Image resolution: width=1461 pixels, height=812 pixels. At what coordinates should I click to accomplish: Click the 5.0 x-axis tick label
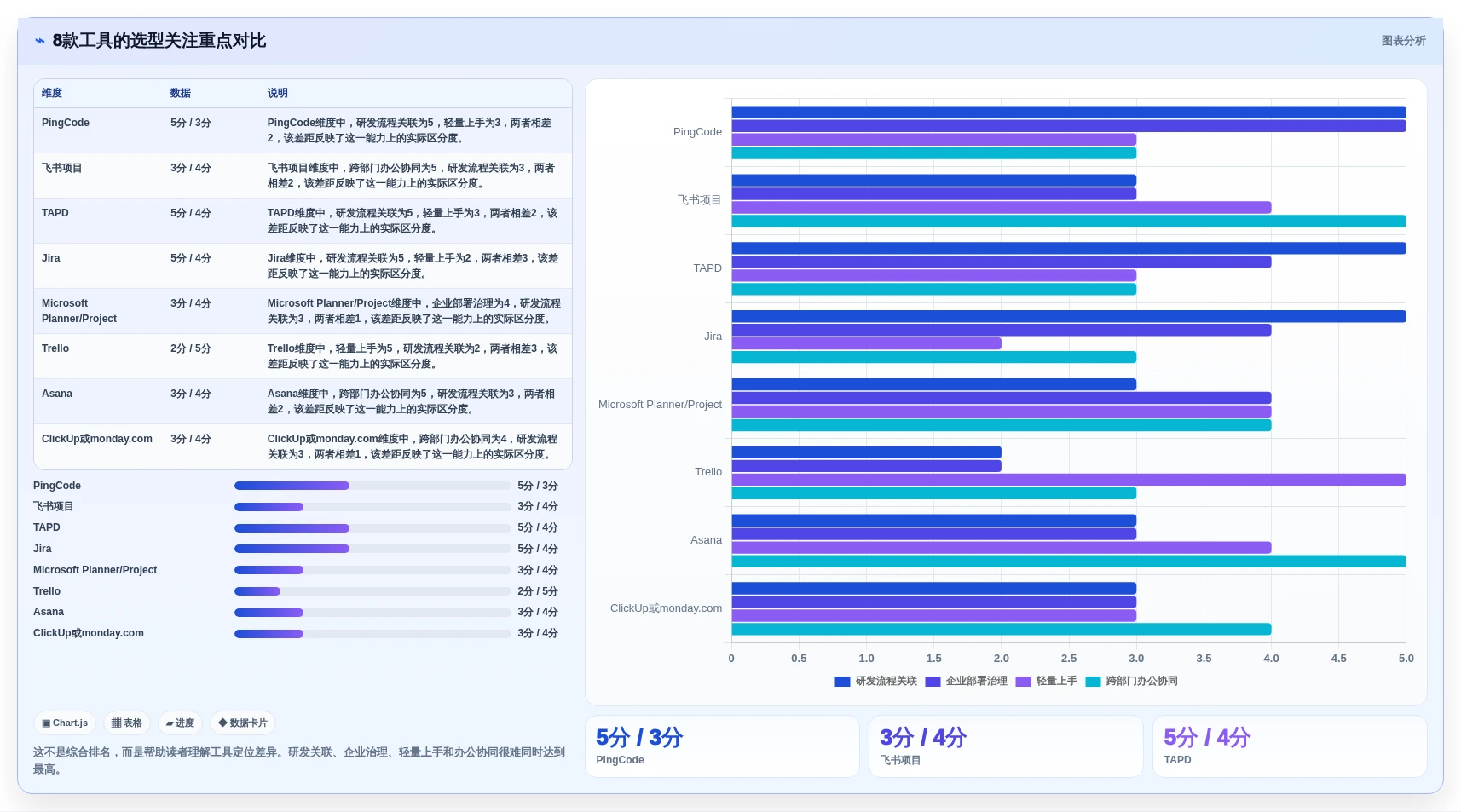[x=1406, y=659]
